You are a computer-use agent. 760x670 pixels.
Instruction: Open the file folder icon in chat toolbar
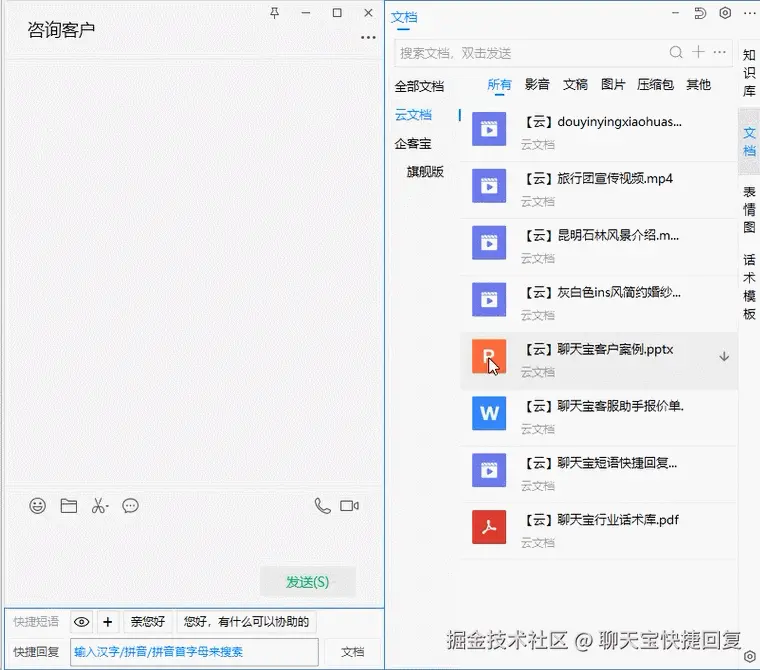(x=68, y=506)
